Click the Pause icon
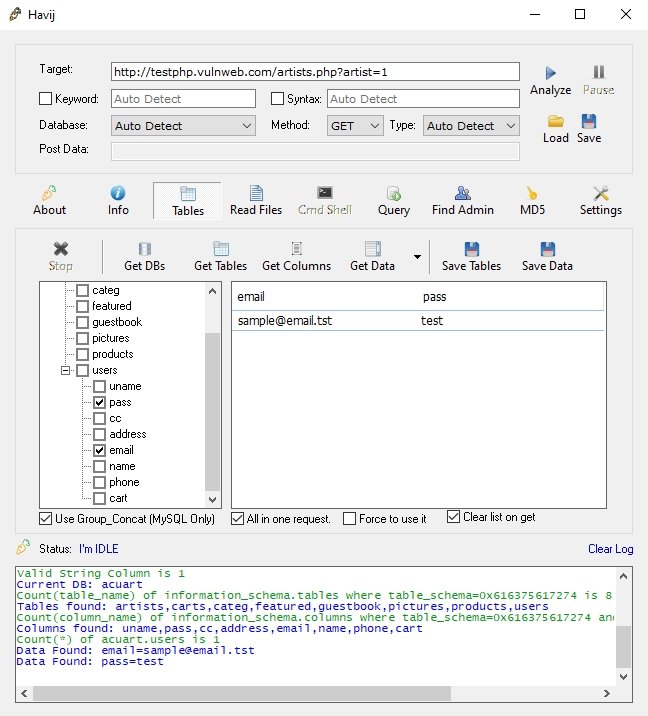648x716 pixels. click(599, 72)
